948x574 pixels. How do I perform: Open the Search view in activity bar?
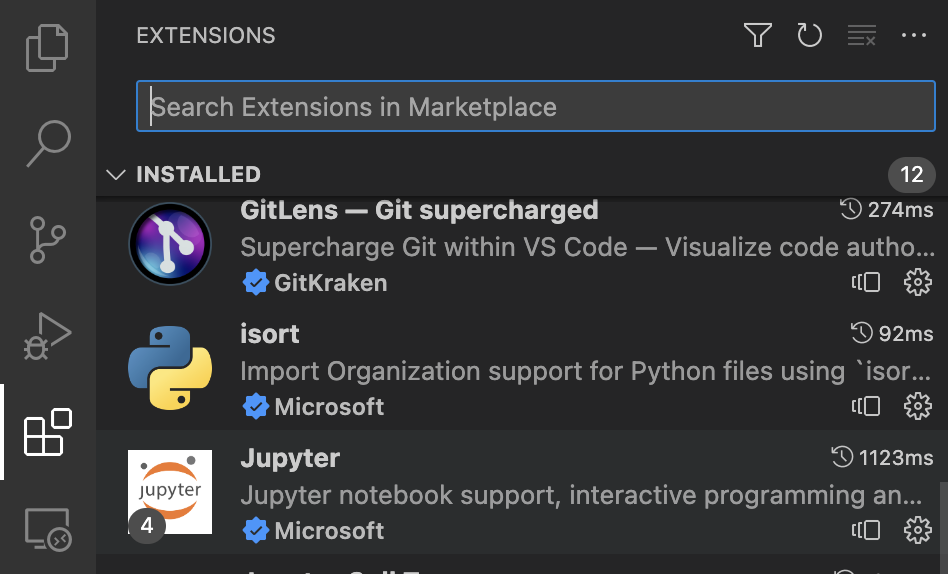(48, 143)
